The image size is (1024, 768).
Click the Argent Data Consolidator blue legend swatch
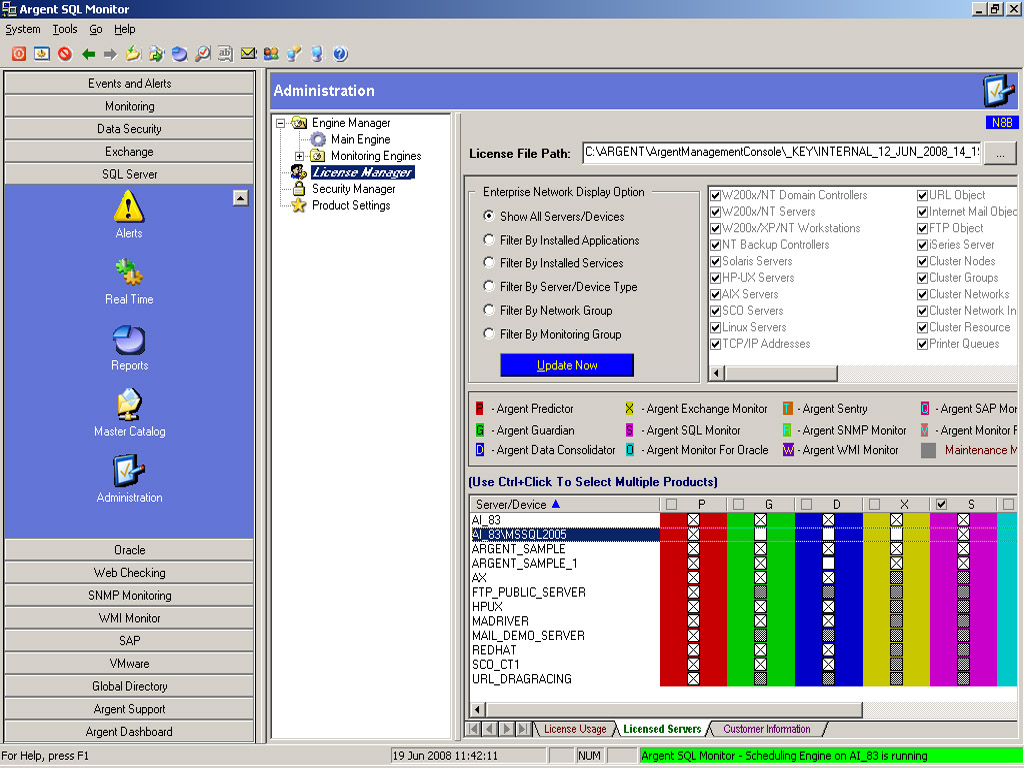coord(480,450)
